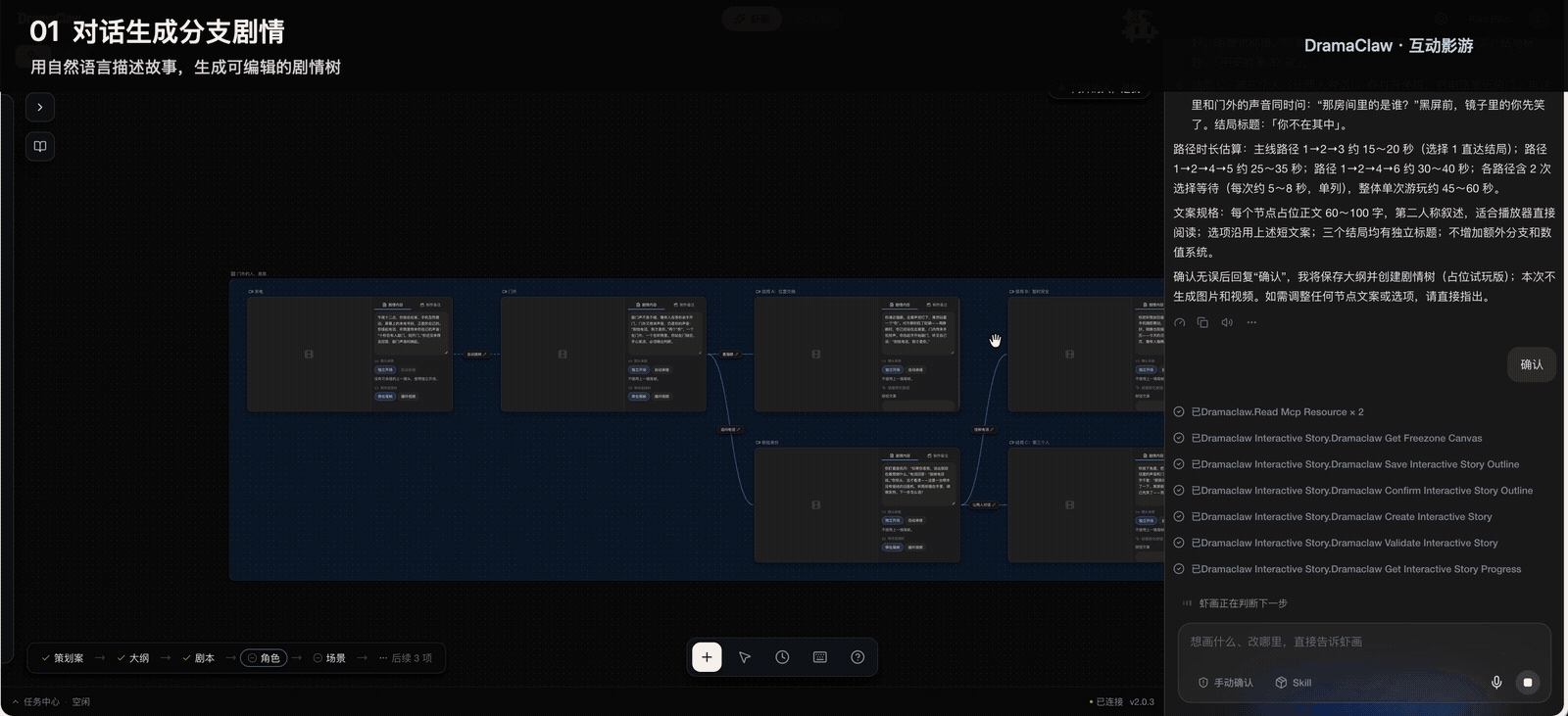Open the Validate Interactive Story entry
Screen dimensions: 1568x716
pyautogui.click(x=1336, y=543)
